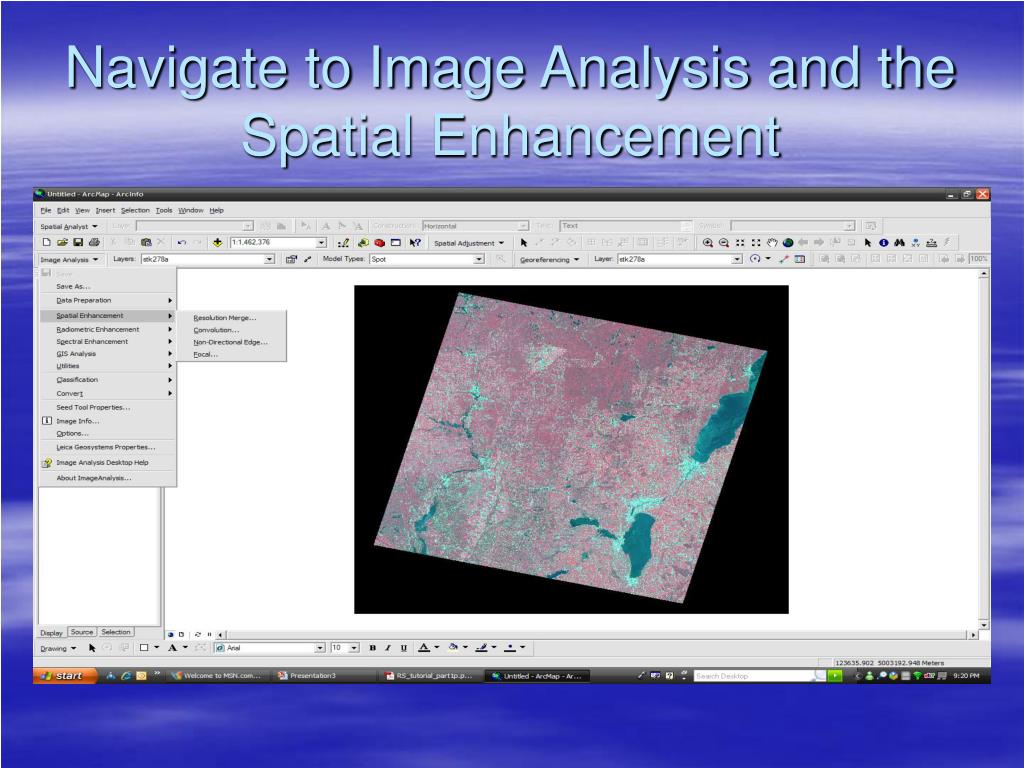Toggle Italic text formatting
The image size is (1024, 768).
tap(388, 648)
